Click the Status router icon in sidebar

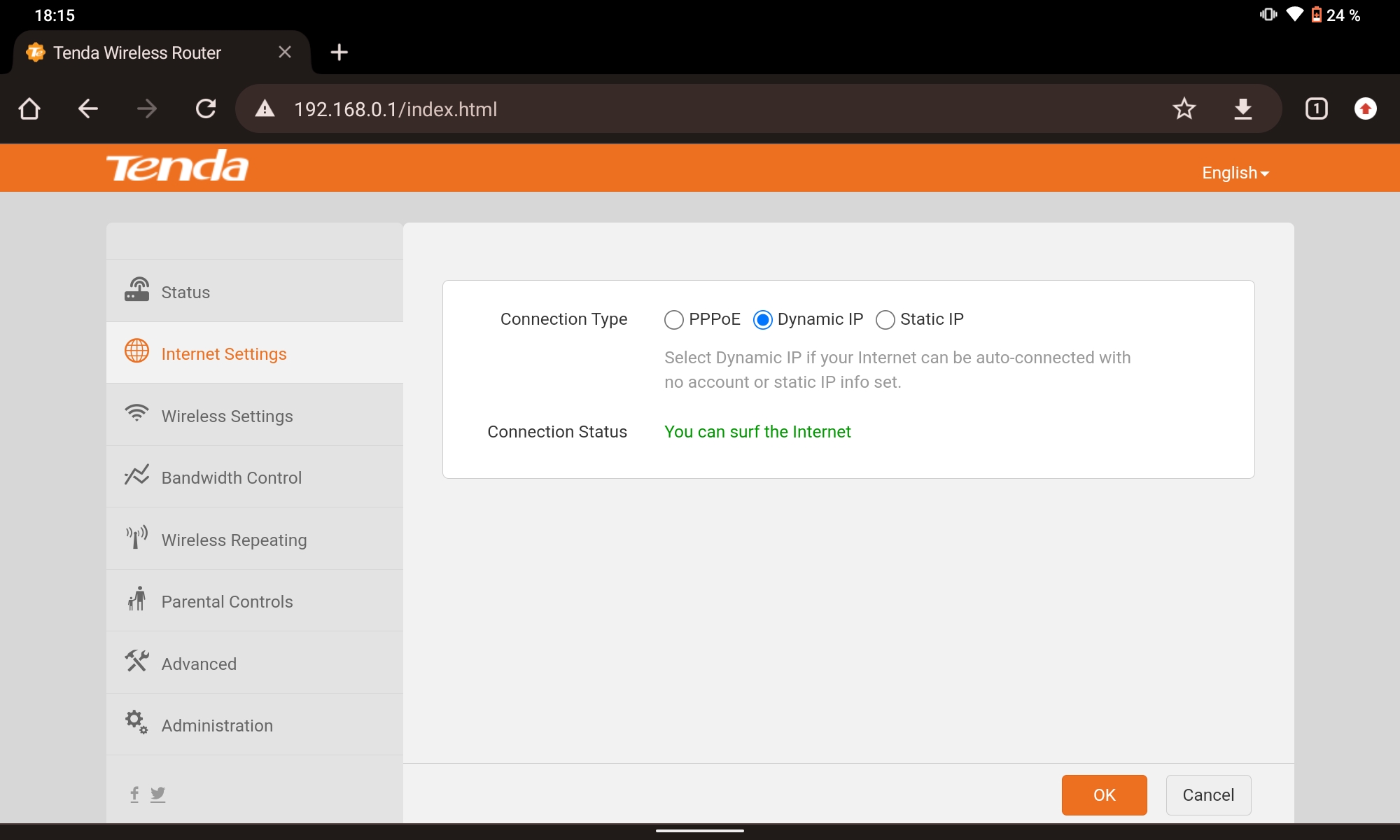(x=136, y=290)
